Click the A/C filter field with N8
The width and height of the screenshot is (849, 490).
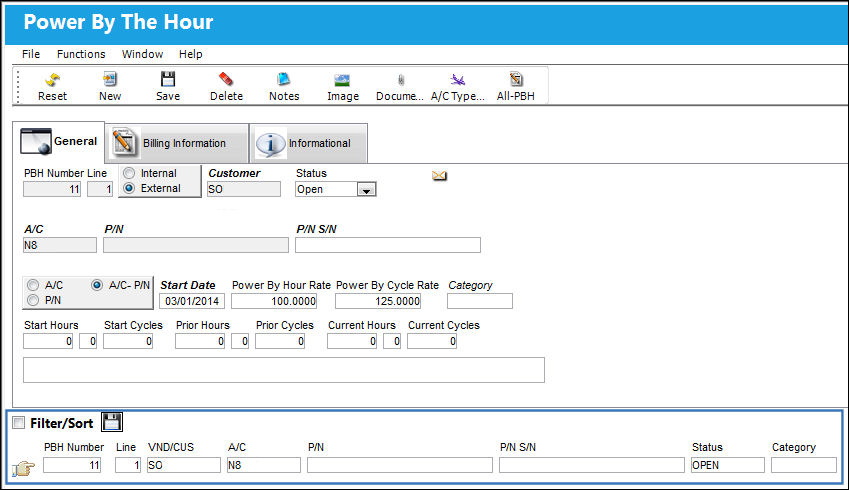(264, 465)
